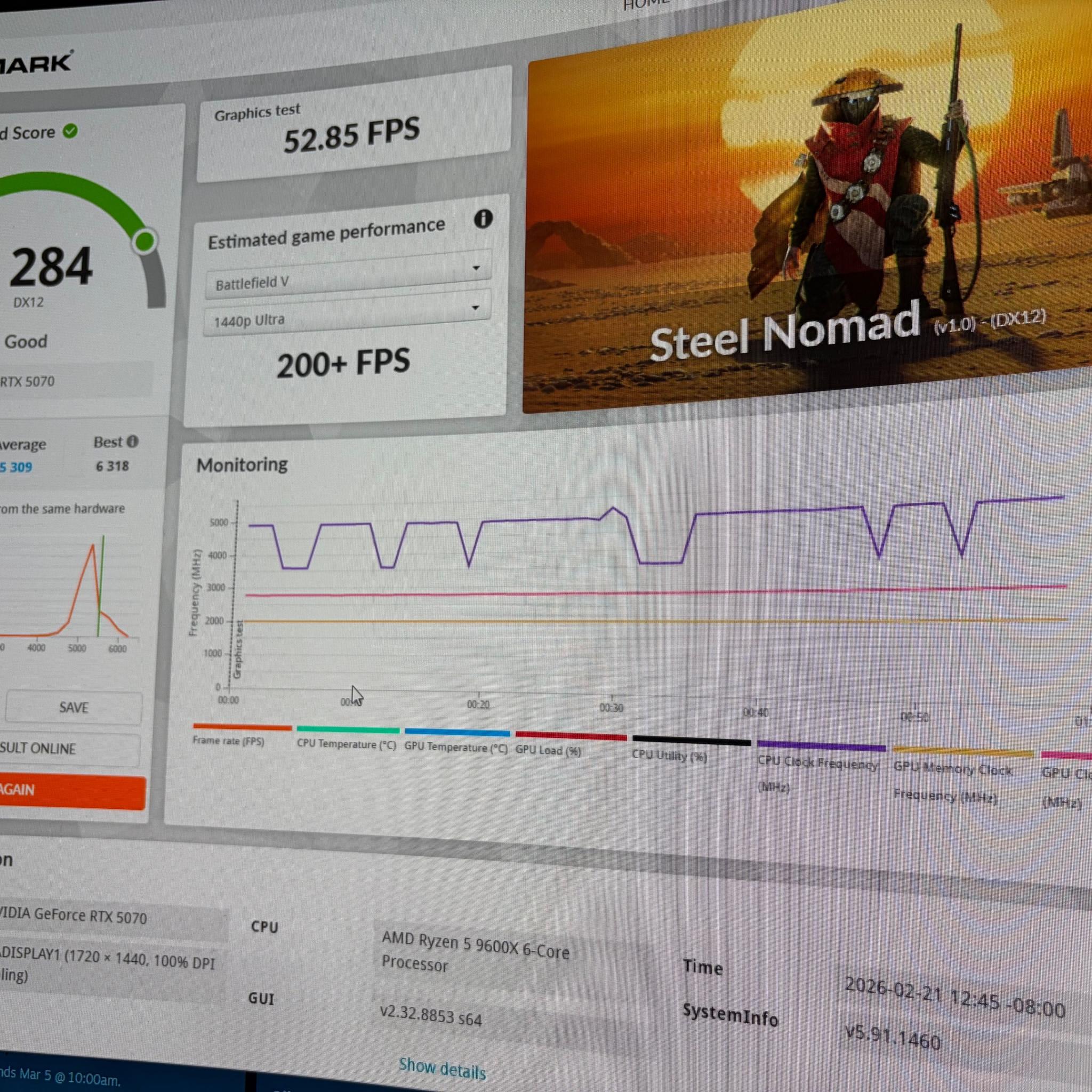
Task: Click the NVIDIA GeForce RTX 5070 text
Action: tap(74, 916)
